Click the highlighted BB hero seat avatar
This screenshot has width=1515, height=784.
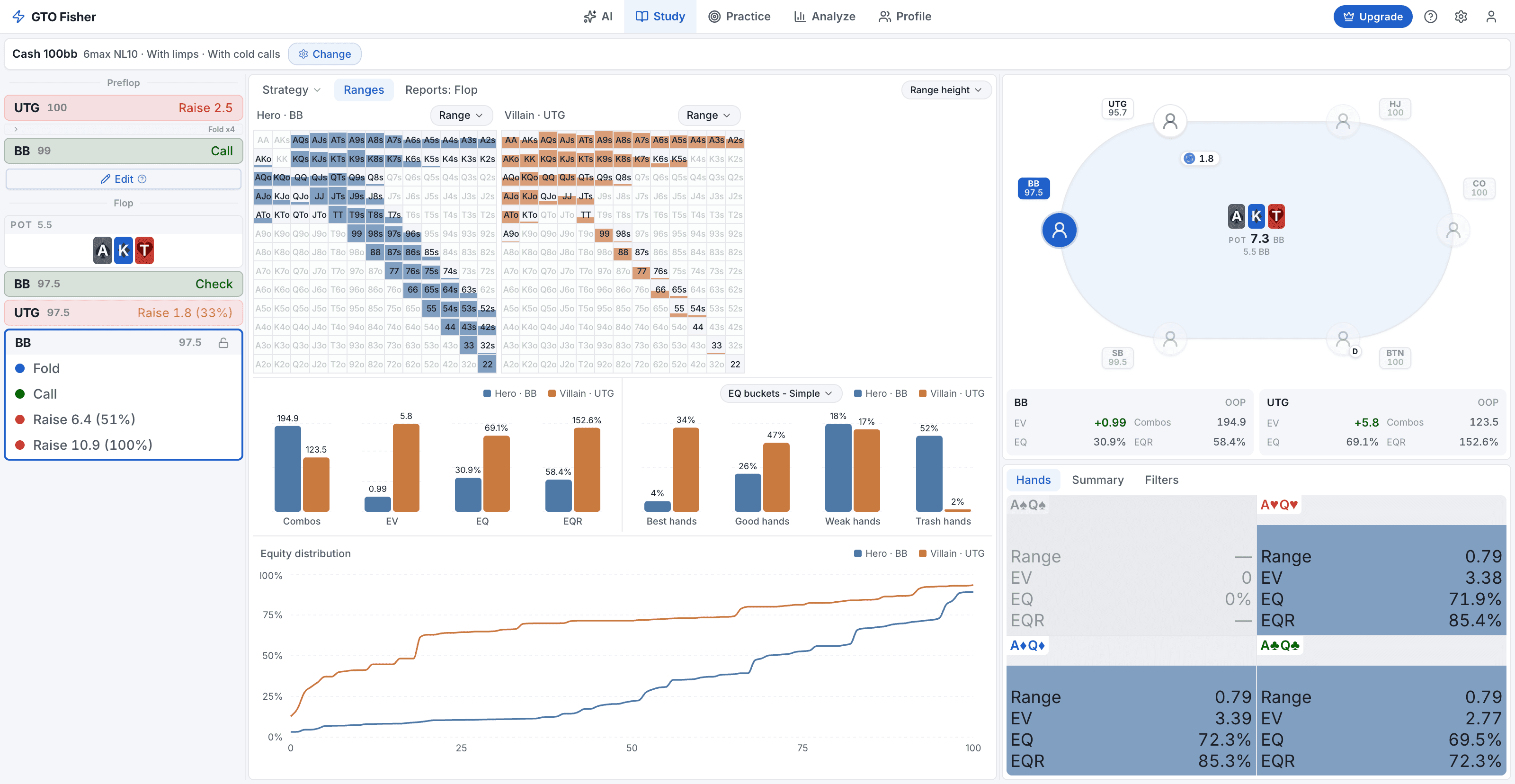click(1059, 230)
